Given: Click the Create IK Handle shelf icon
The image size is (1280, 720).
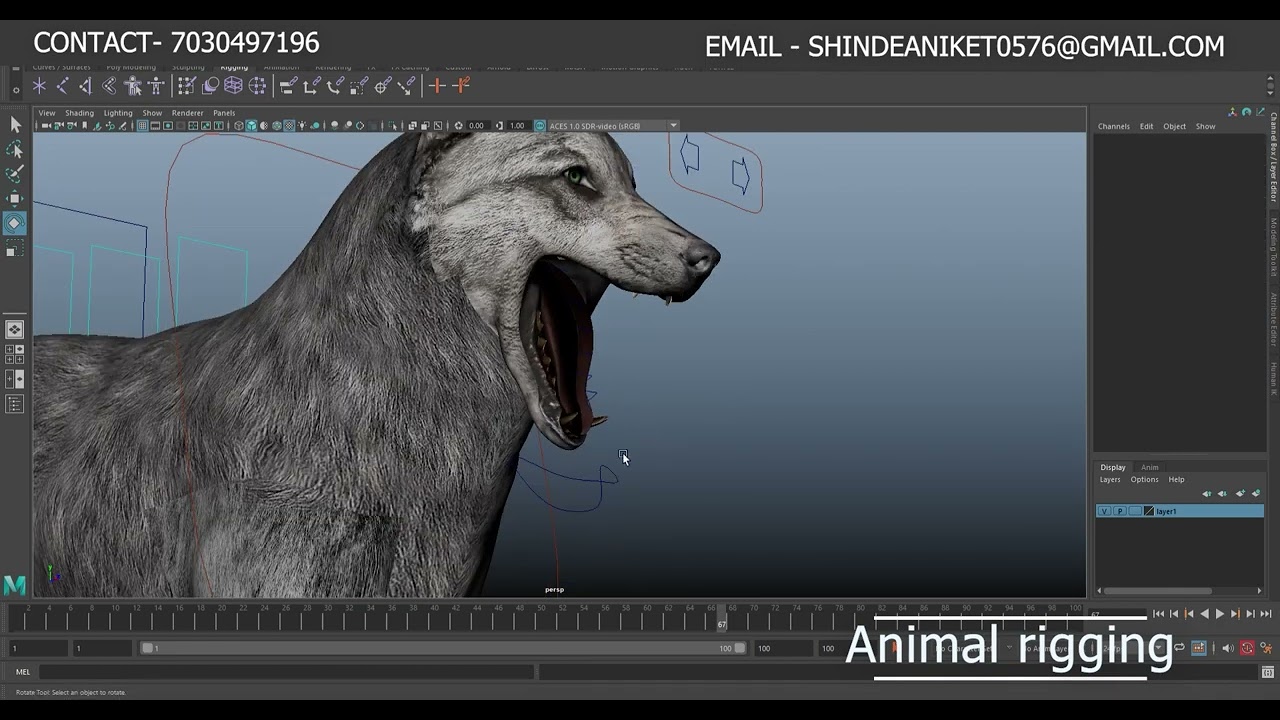Looking at the screenshot, I should point(85,86).
